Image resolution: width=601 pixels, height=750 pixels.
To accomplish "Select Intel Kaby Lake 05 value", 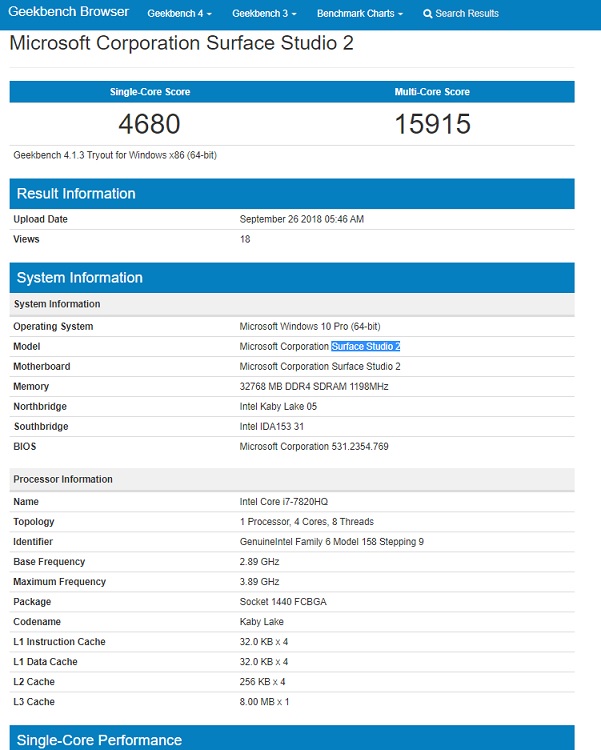I will click(278, 407).
